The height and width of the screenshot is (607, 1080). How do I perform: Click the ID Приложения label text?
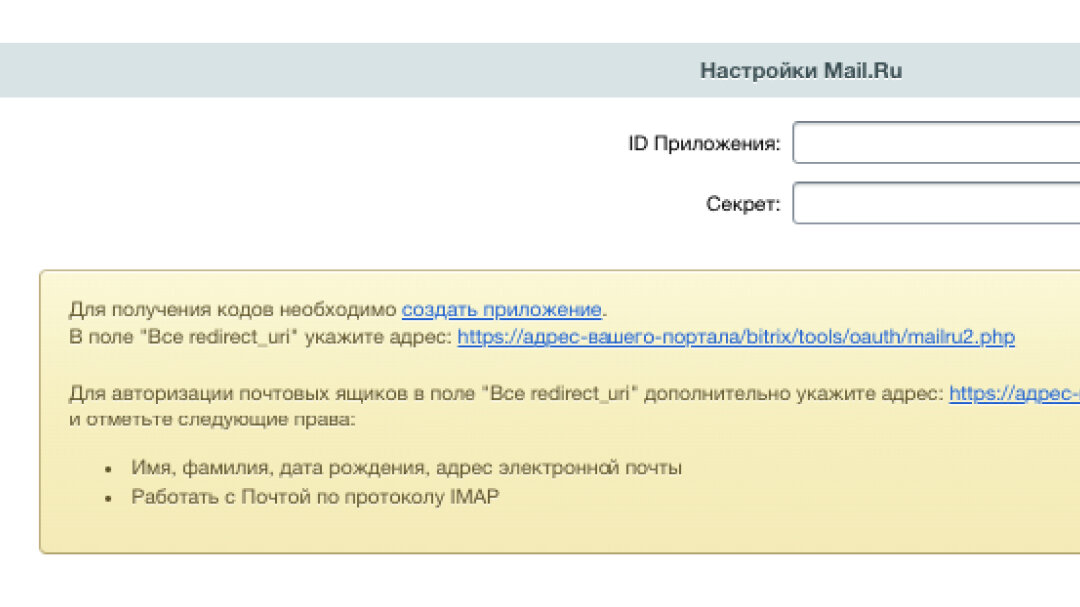[x=705, y=141]
